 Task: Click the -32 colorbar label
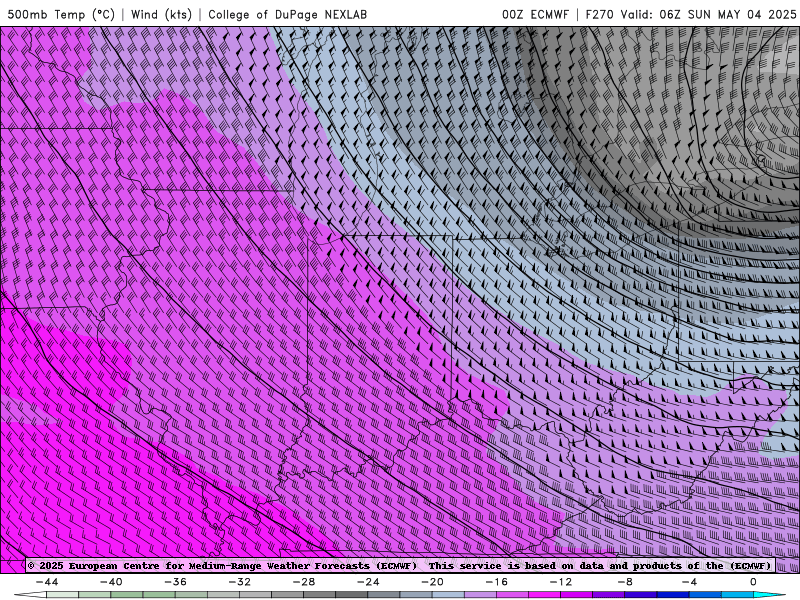(x=239, y=582)
